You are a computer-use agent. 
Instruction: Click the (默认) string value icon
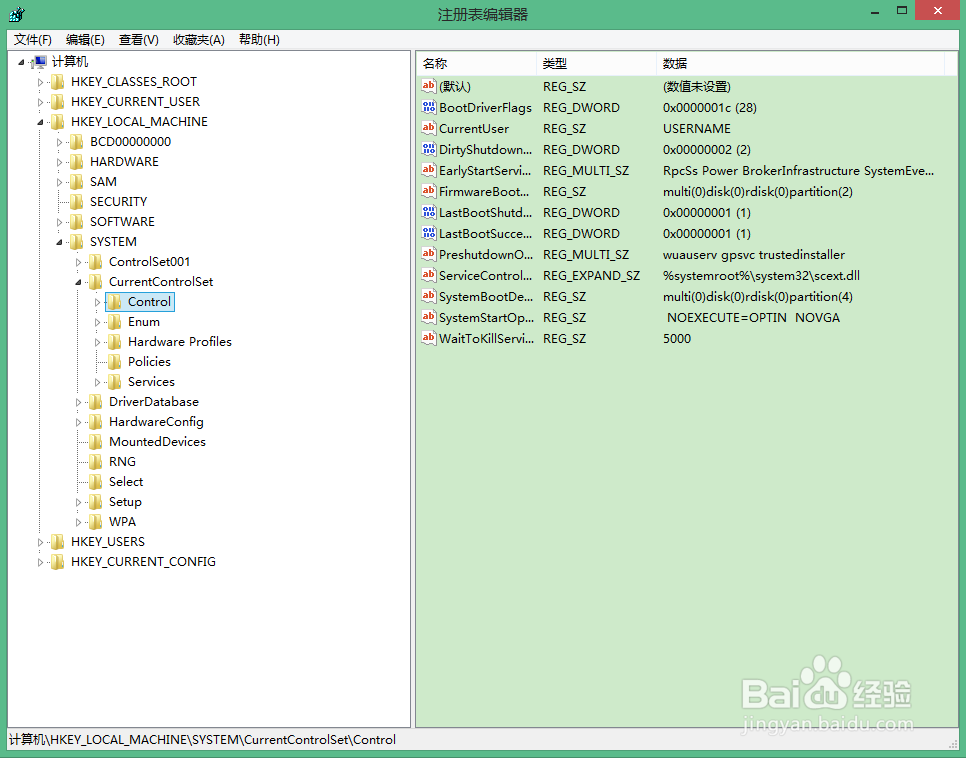point(429,86)
